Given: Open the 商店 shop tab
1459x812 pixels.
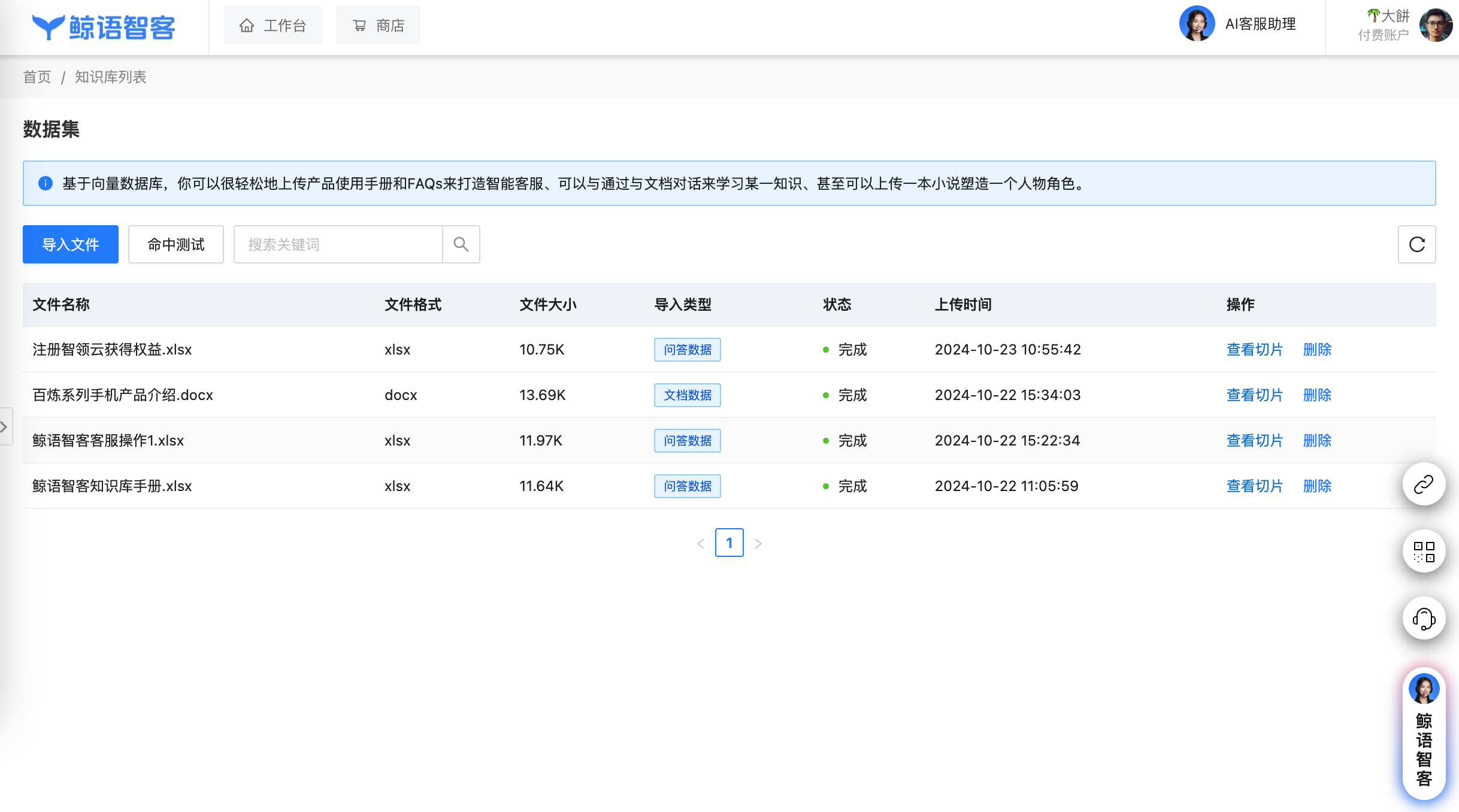Looking at the screenshot, I should pyautogui.click(x=379, y=25).
